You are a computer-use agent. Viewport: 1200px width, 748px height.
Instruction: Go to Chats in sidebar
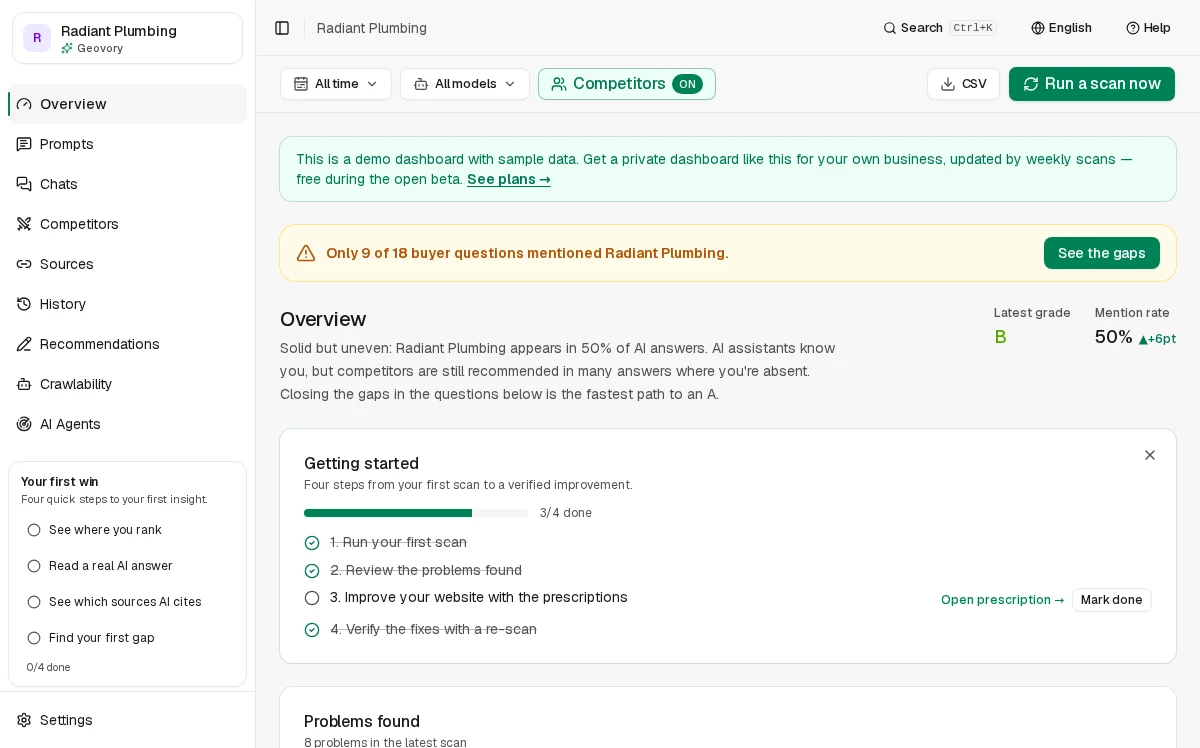coord(127,184)
